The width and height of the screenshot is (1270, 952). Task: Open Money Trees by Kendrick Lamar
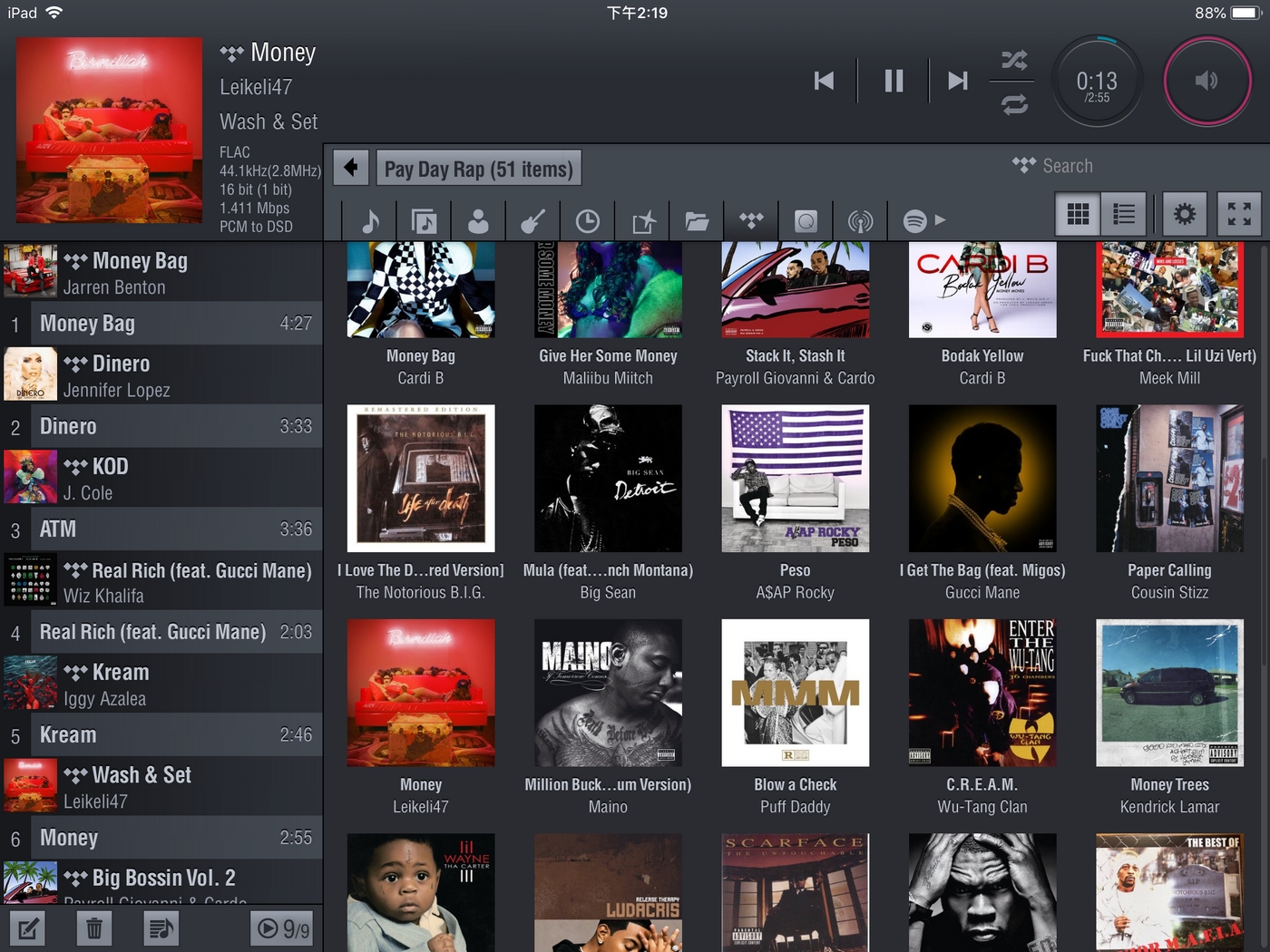[1169, 693]
